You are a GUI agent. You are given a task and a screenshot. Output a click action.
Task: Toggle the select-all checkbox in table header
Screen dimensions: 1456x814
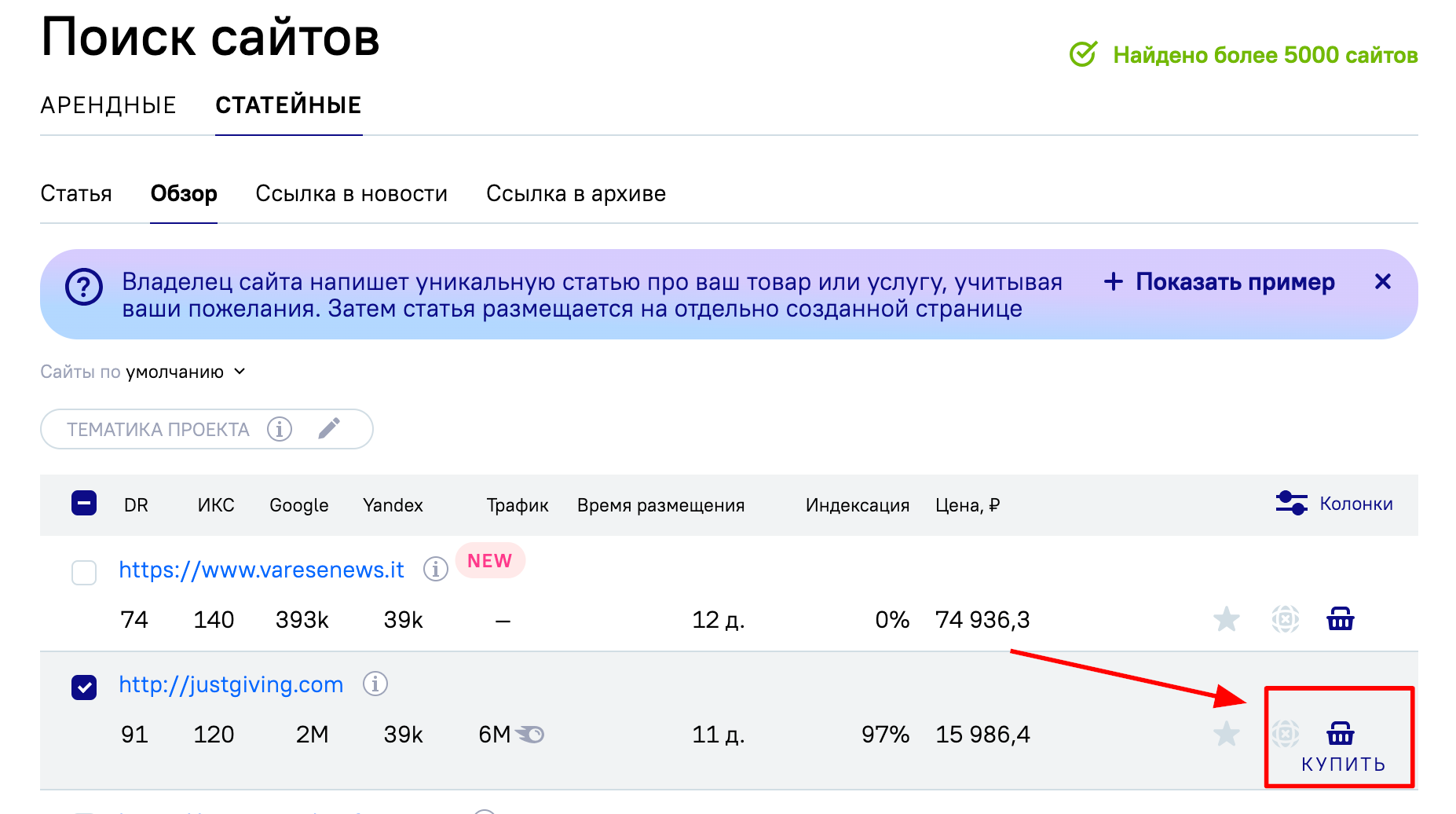tap(84, 503)
